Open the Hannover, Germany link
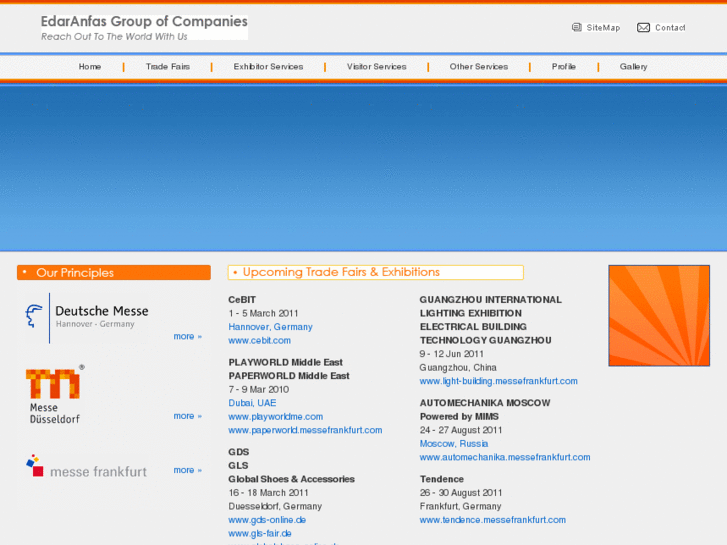Image resolution: width=727 pixels, height=545 pixels. click(270, 327)
